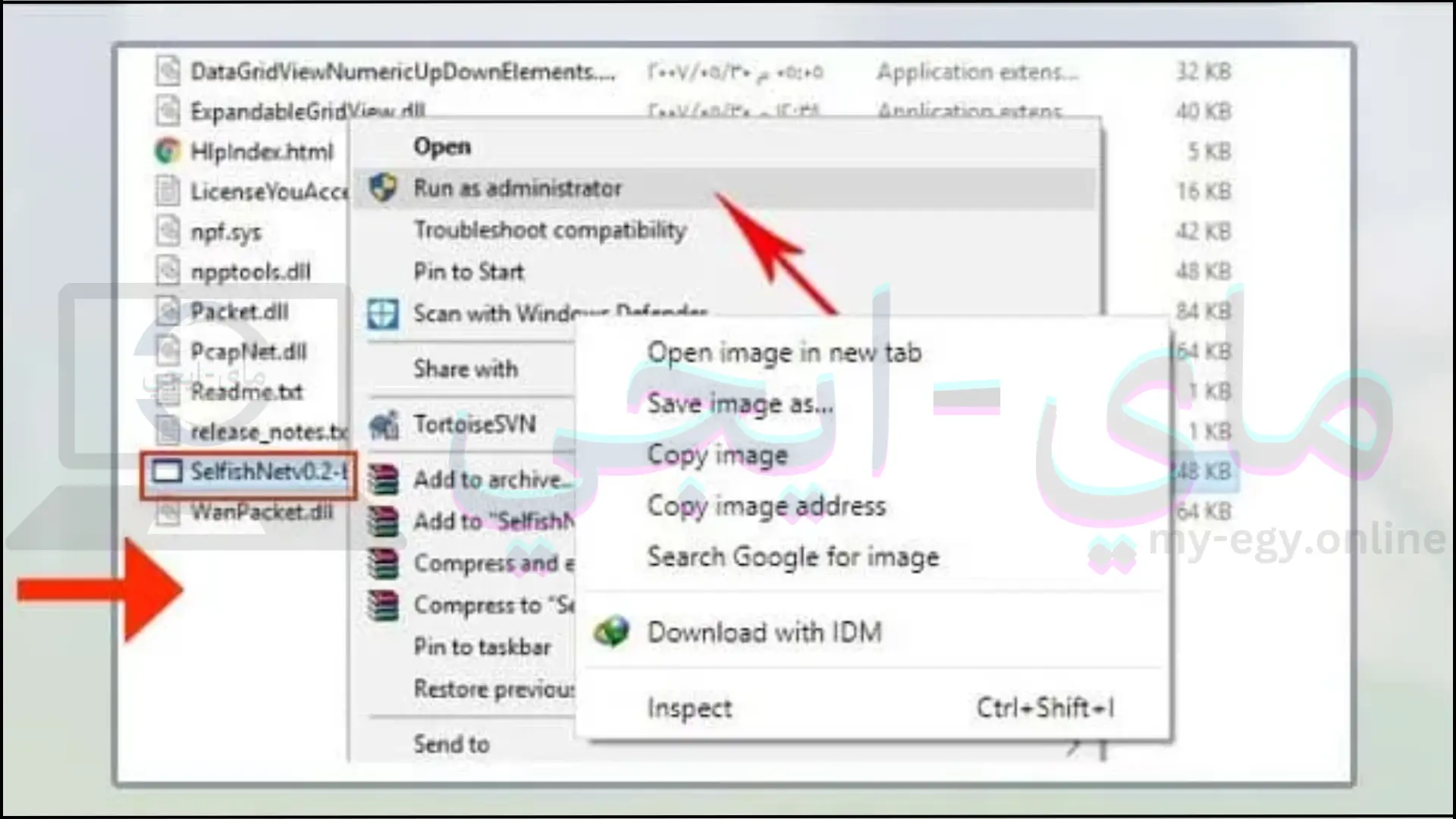Select the npf.sys file name
The image size is (1456, 819).
226,232
